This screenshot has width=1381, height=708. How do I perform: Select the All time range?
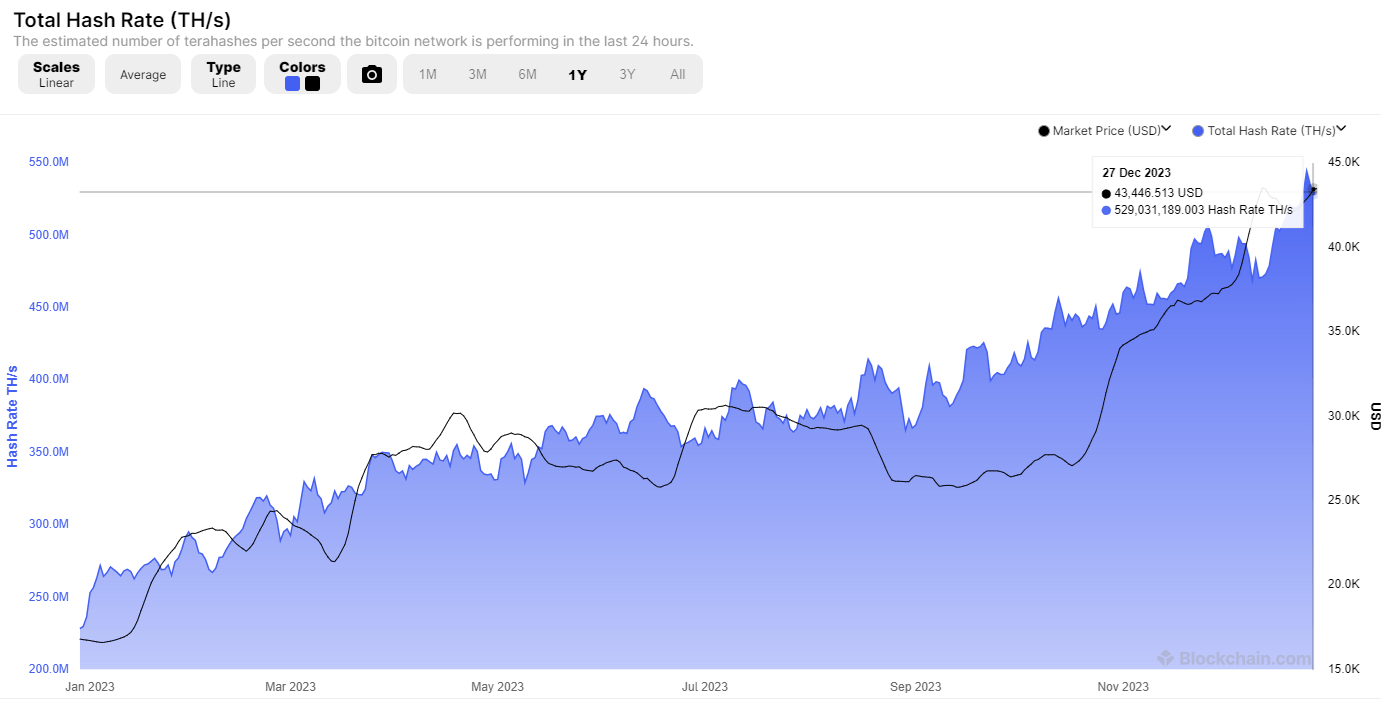click(x=678, y=74)
